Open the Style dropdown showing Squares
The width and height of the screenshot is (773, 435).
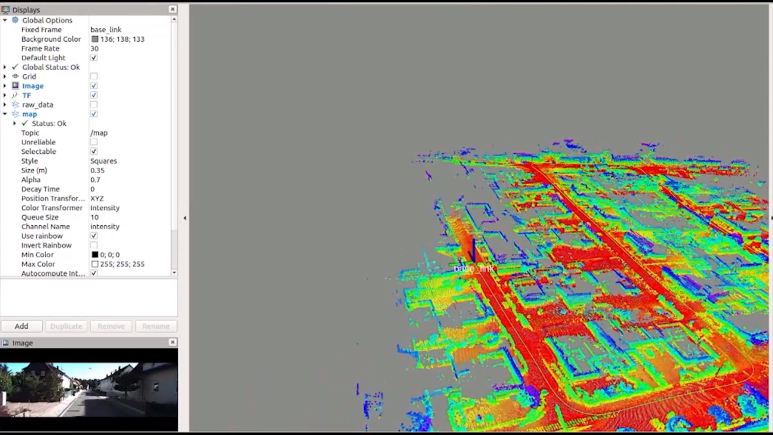tap(130, 161)
